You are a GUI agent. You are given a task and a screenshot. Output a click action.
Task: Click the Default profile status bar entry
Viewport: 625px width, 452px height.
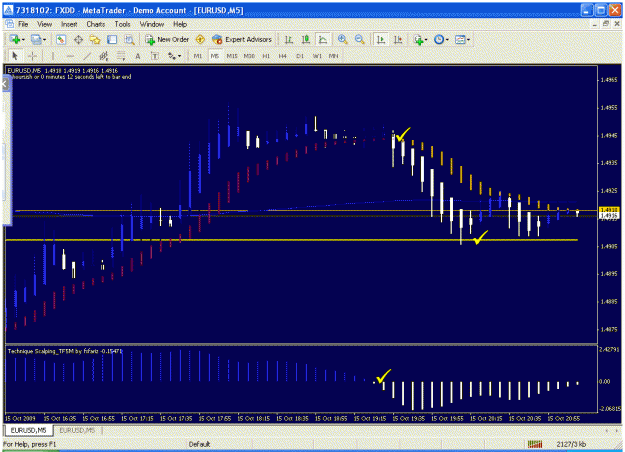[199, 444]
